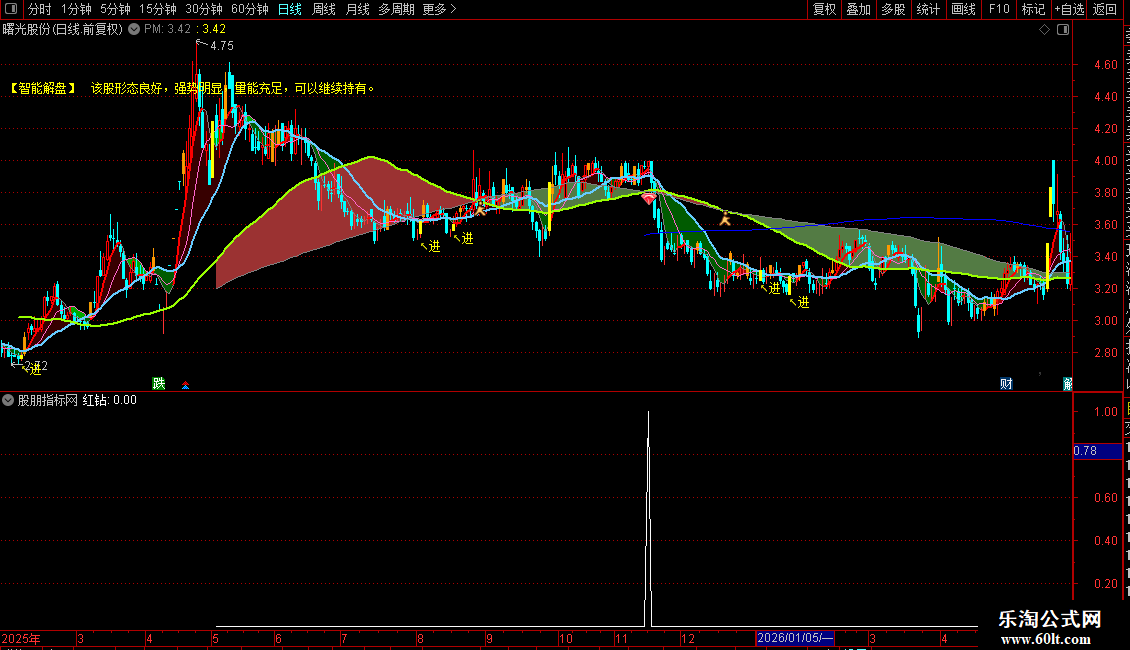This screenshot has width=1130, height=650.
Task: Click the 进 signal at chart start
Action: [x=35, y=370]
